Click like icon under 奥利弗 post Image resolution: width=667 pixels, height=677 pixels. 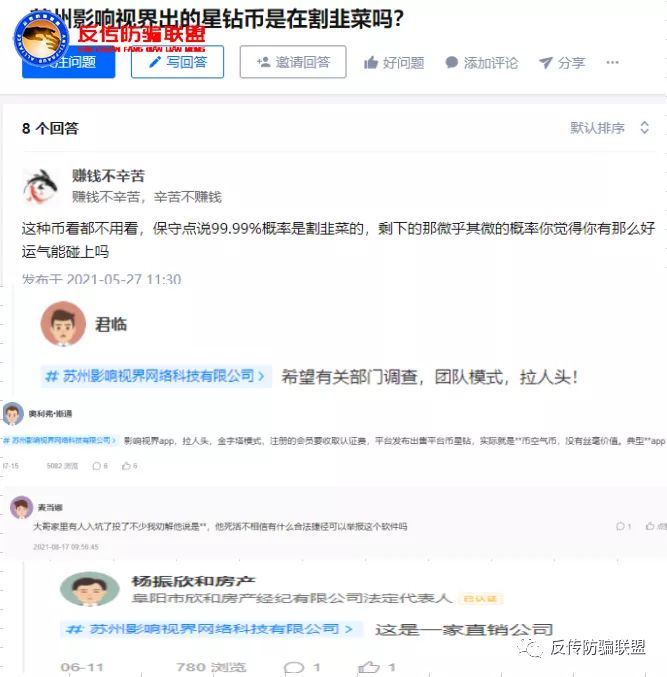click(x=126, y=466)
